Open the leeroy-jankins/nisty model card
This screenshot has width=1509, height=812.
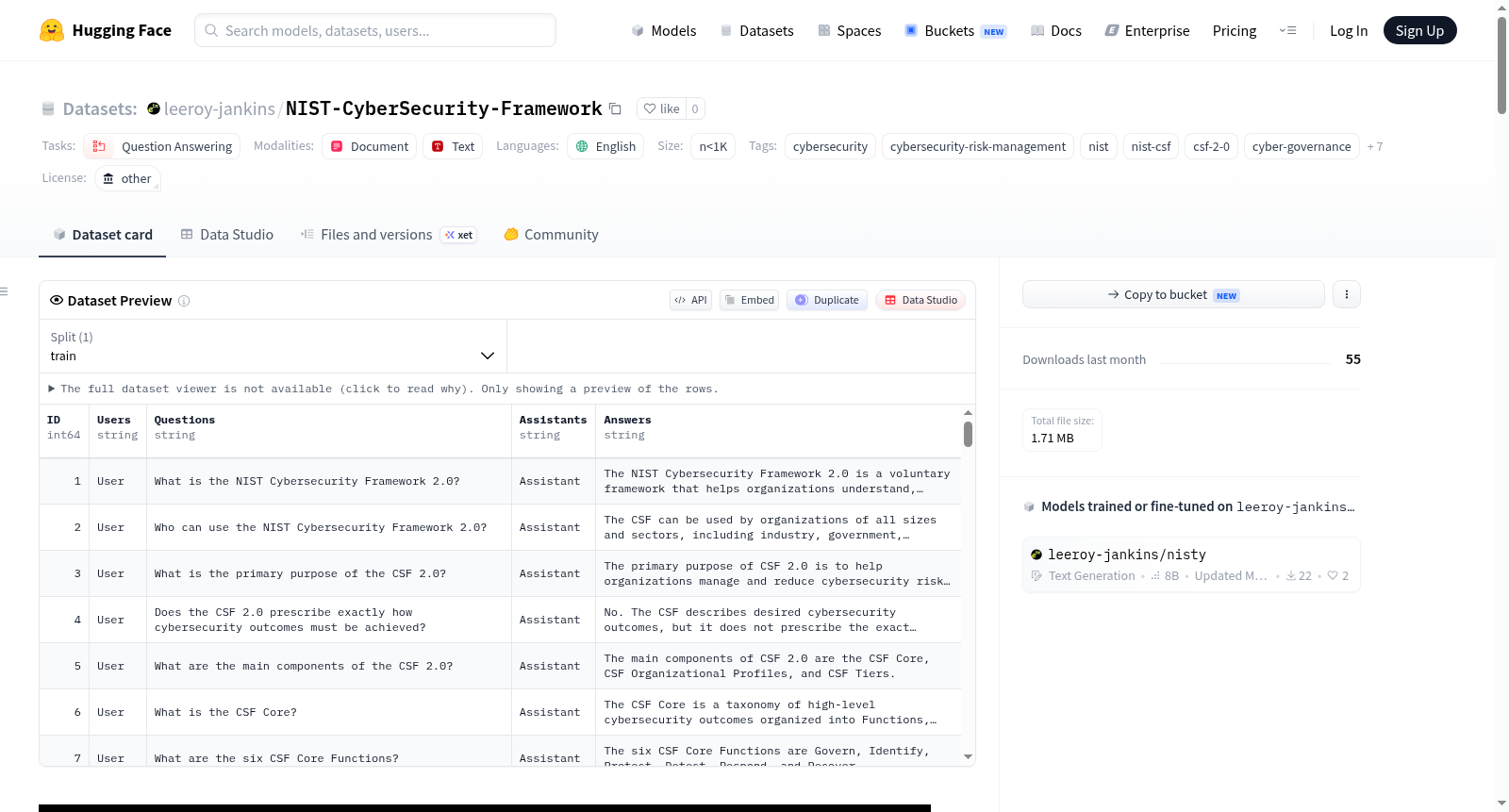click(x=1191, y=564)
